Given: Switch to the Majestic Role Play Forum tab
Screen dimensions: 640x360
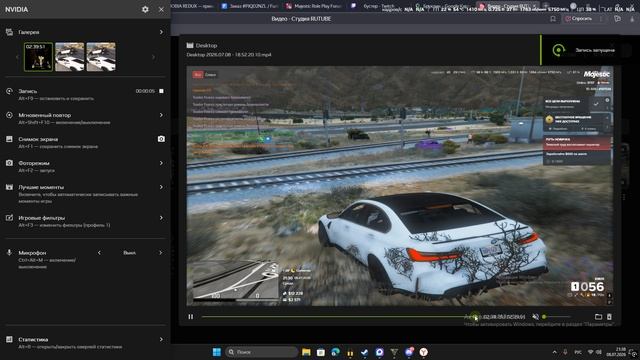Looking at the screenshot, I should [x=313, y=6].
